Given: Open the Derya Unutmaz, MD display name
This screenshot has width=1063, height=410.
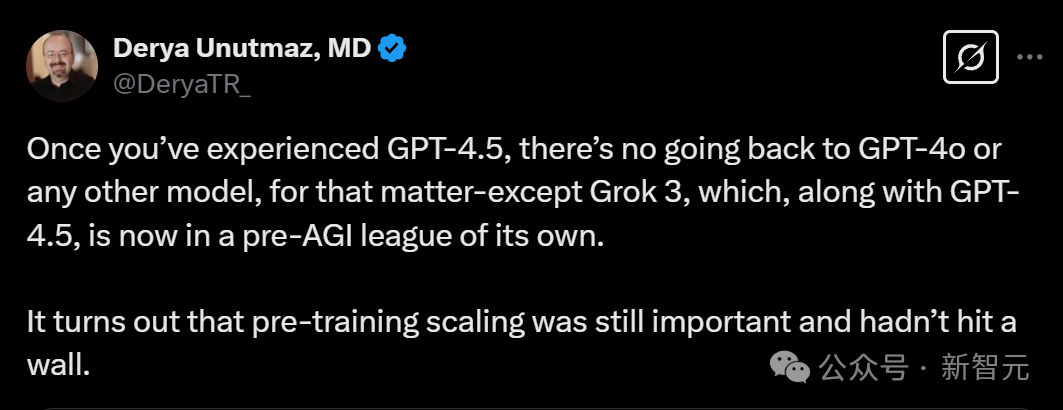Looking at the screenshot, I should click(x=242, y=48).
